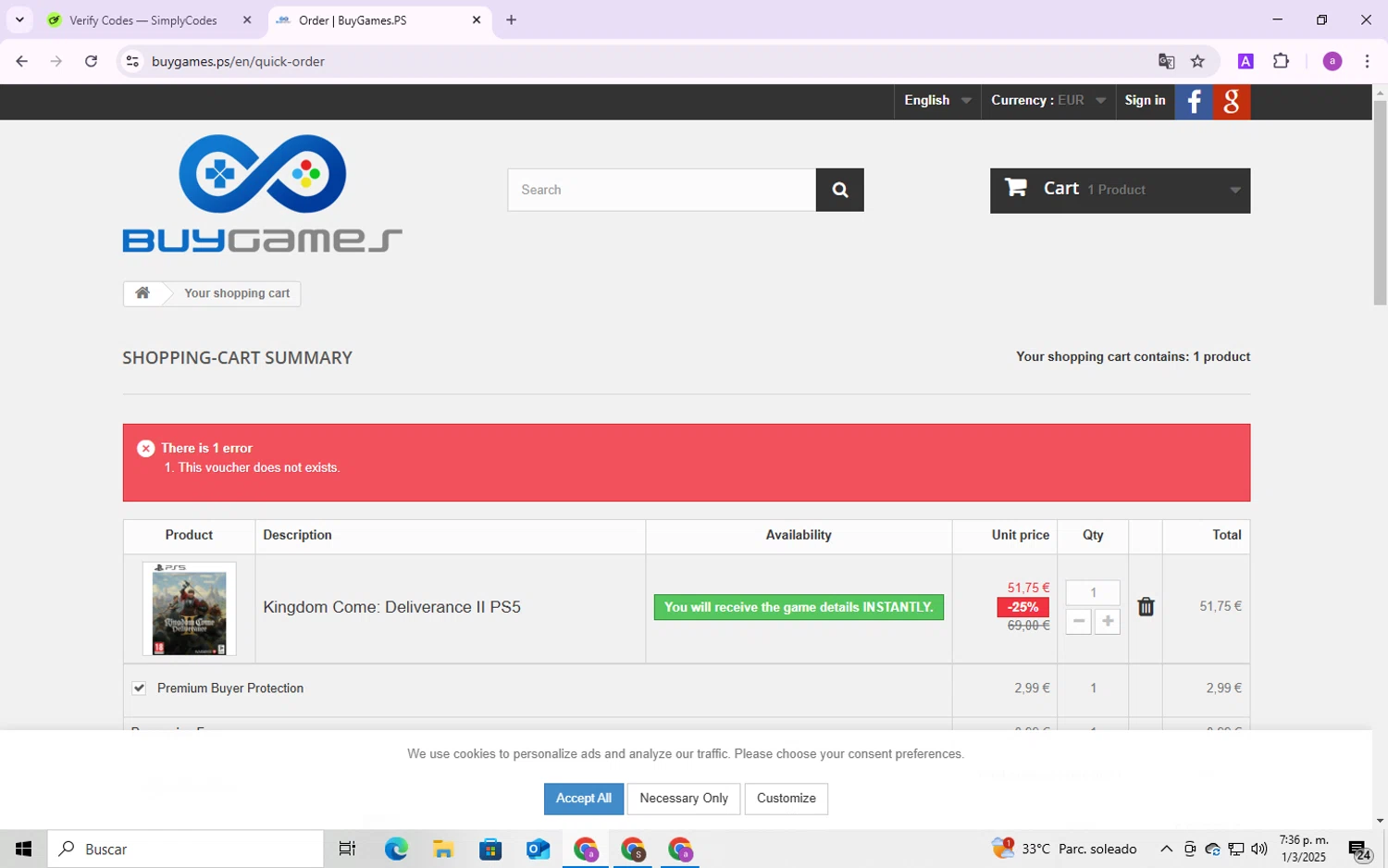The height and width of the screenshot is (868, 1388).
Task: Reload the page
Action: click(x=91, y=61)
